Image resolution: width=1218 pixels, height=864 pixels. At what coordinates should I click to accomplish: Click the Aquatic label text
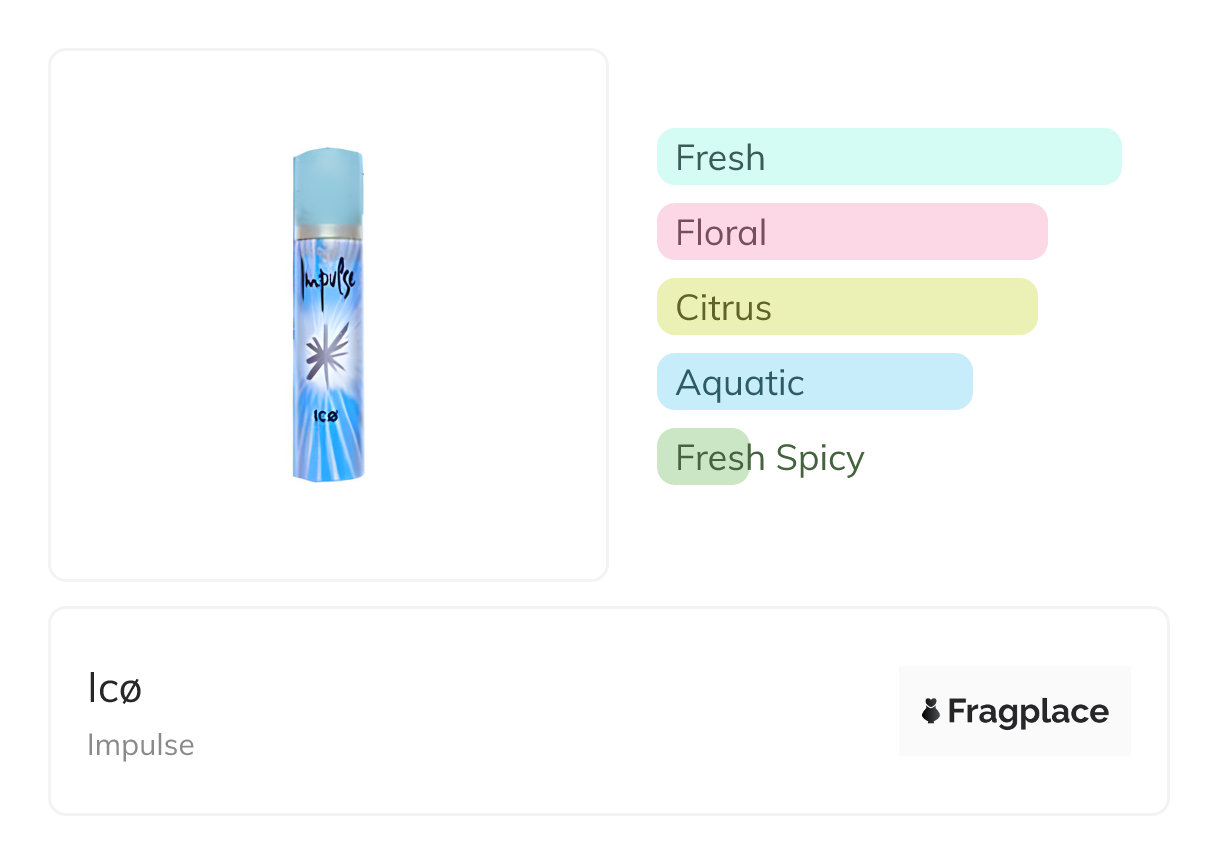739,383
